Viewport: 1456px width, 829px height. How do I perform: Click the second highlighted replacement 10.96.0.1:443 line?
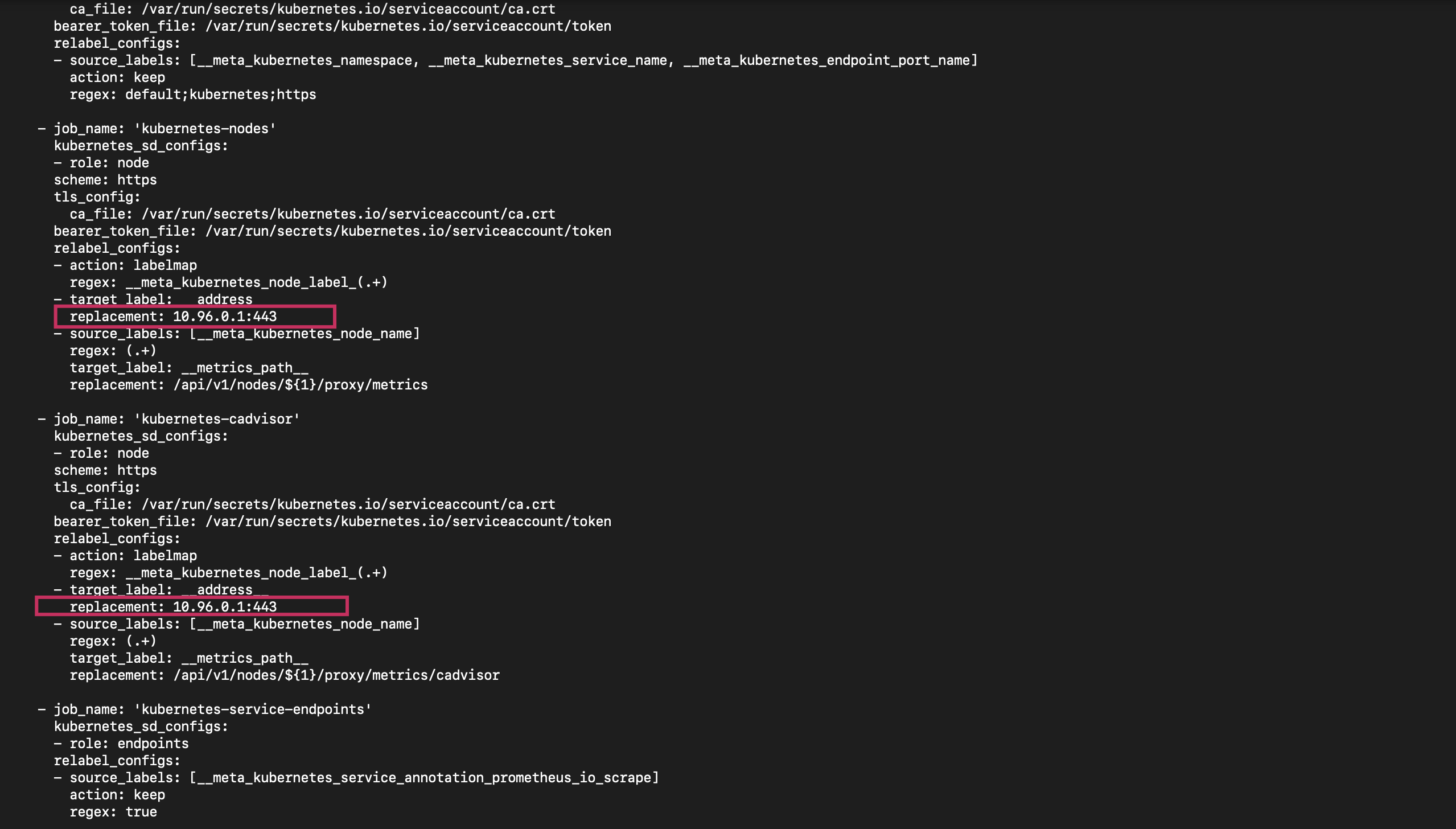pos(173,607)
